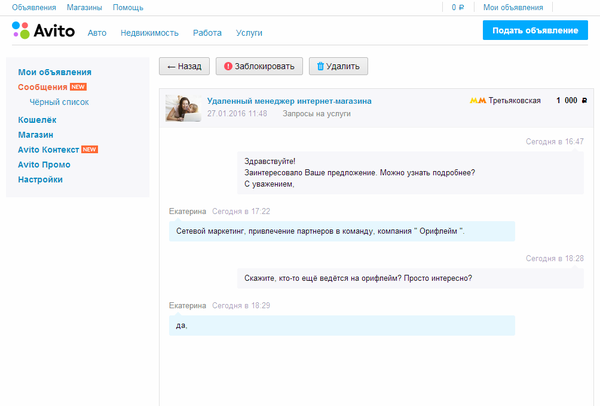The height and width of the screenshot is (406, 600).
Task: Go back with the Назад button
Action: [184, 67]
